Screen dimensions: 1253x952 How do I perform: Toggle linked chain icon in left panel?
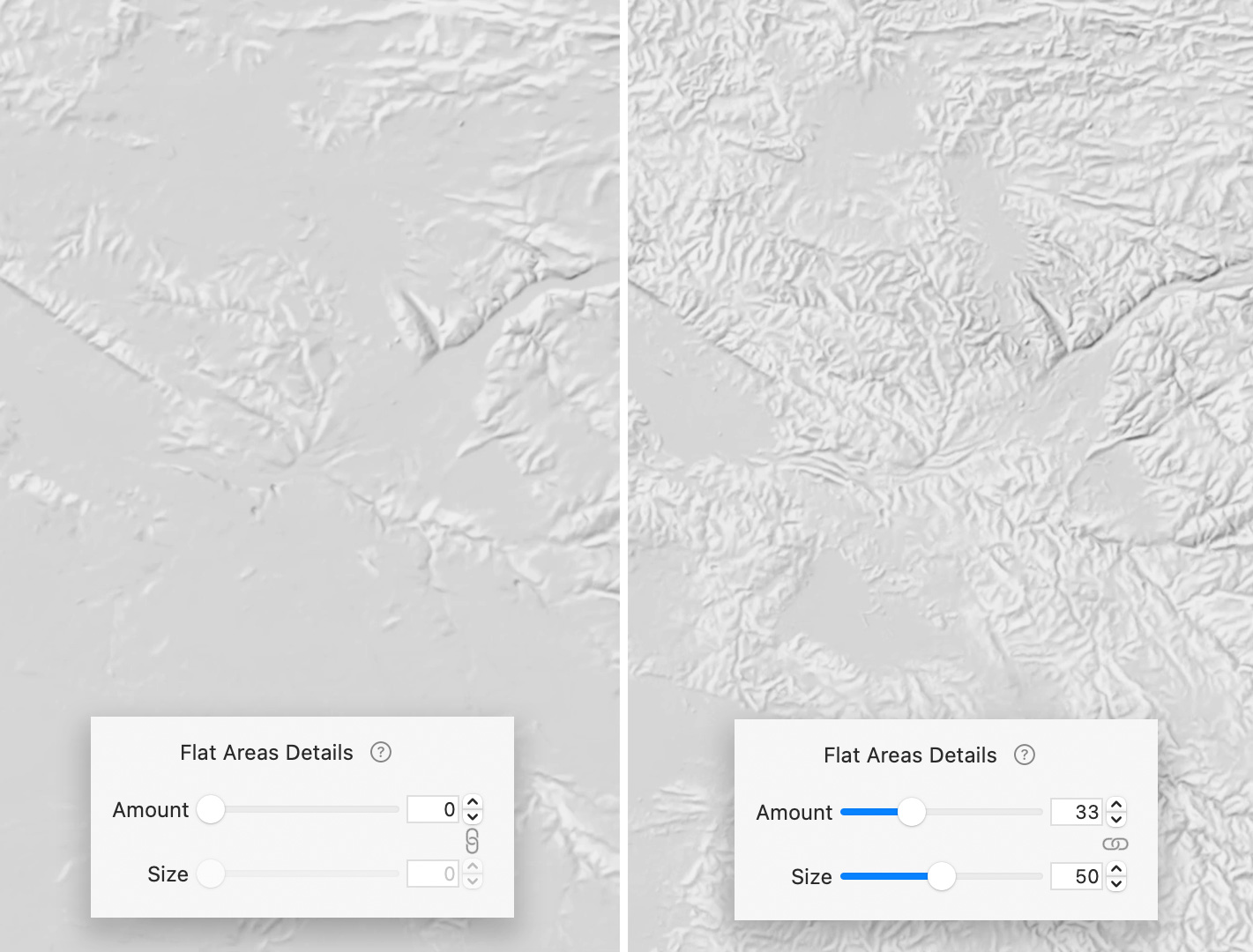(472, 841)
